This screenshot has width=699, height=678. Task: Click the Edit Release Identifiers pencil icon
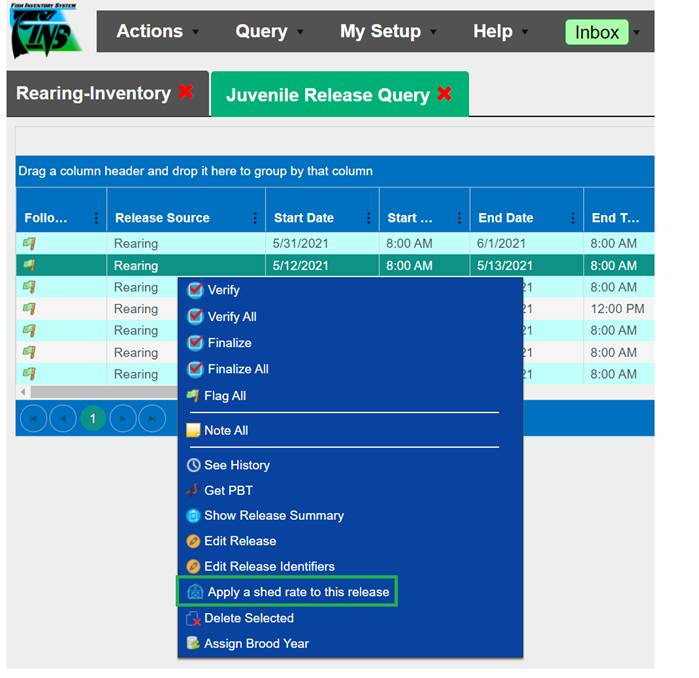coord(193,566)
